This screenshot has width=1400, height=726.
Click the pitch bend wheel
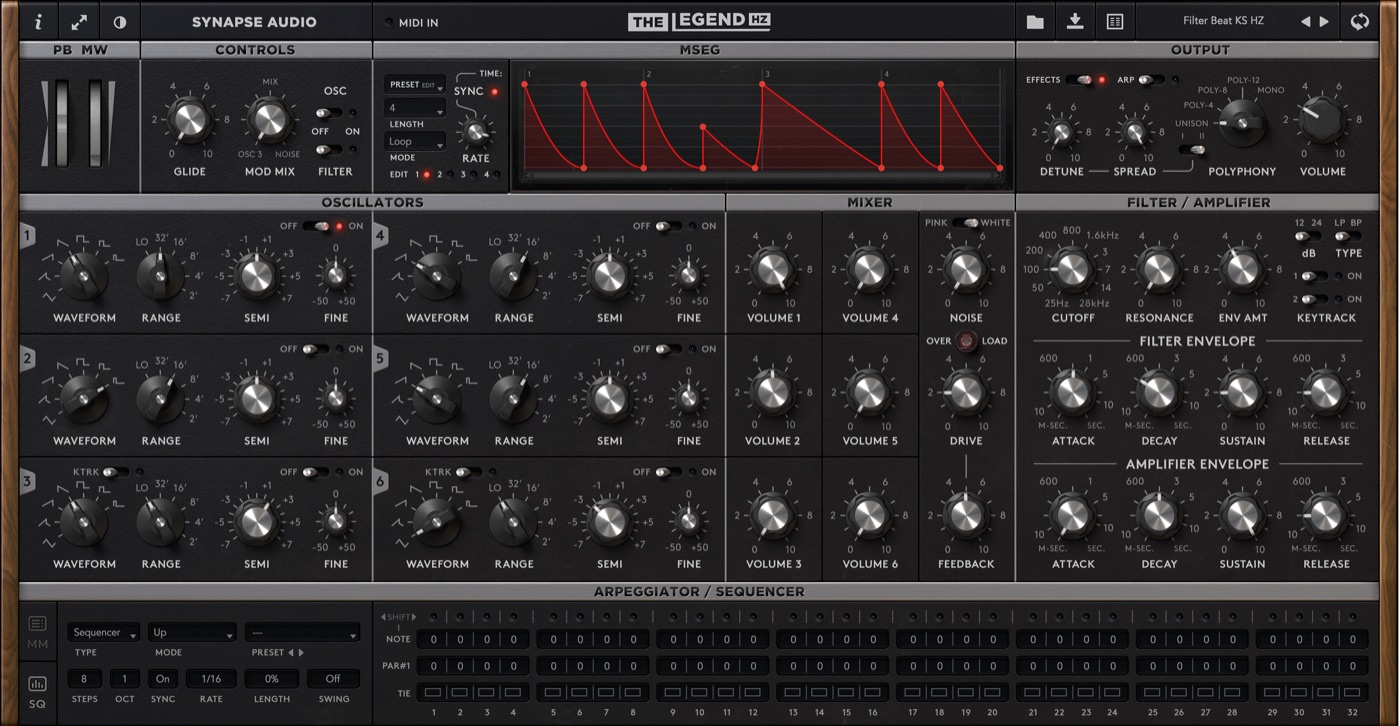(x=60, y=124)
